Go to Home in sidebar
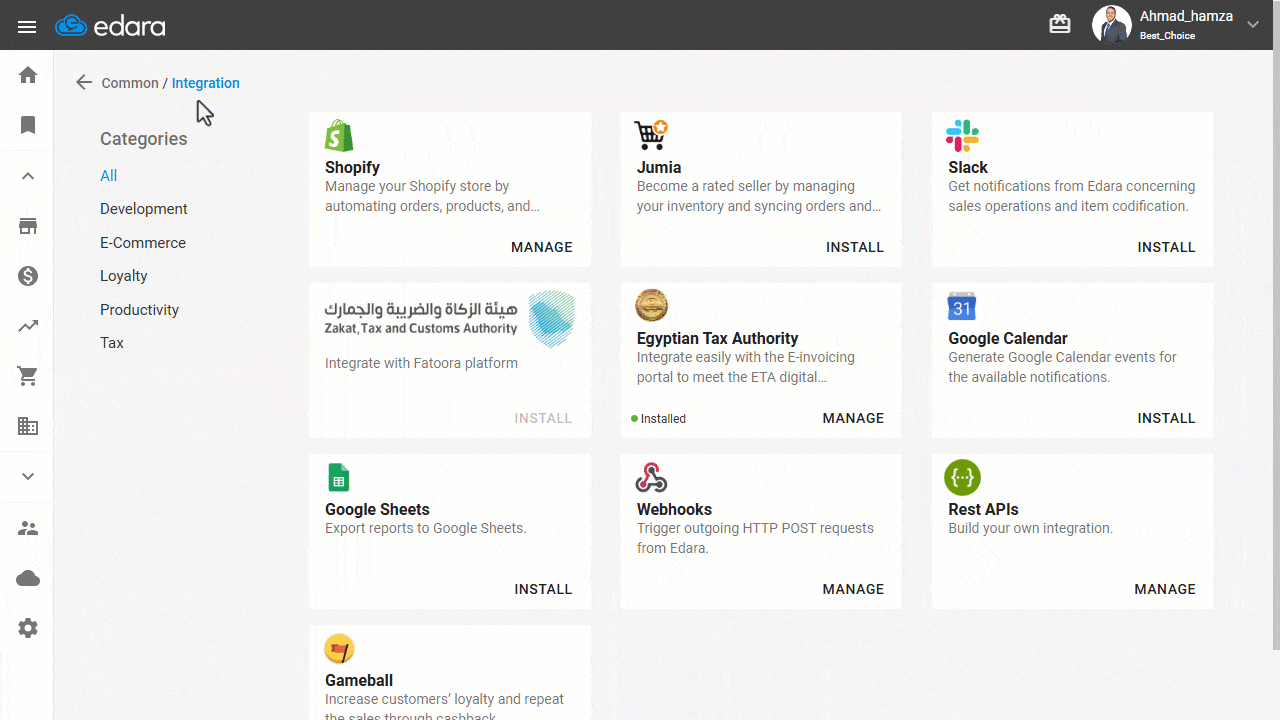 [x=28, y=75]
